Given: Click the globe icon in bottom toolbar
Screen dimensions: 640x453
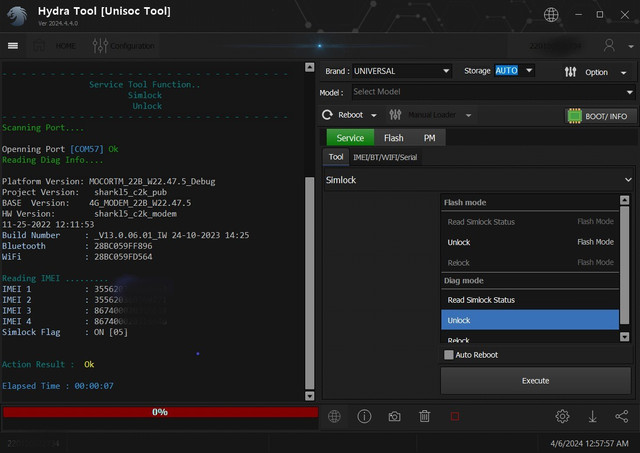Looking at the screenshot, I should pyautogui.click(x=334, y=416).
